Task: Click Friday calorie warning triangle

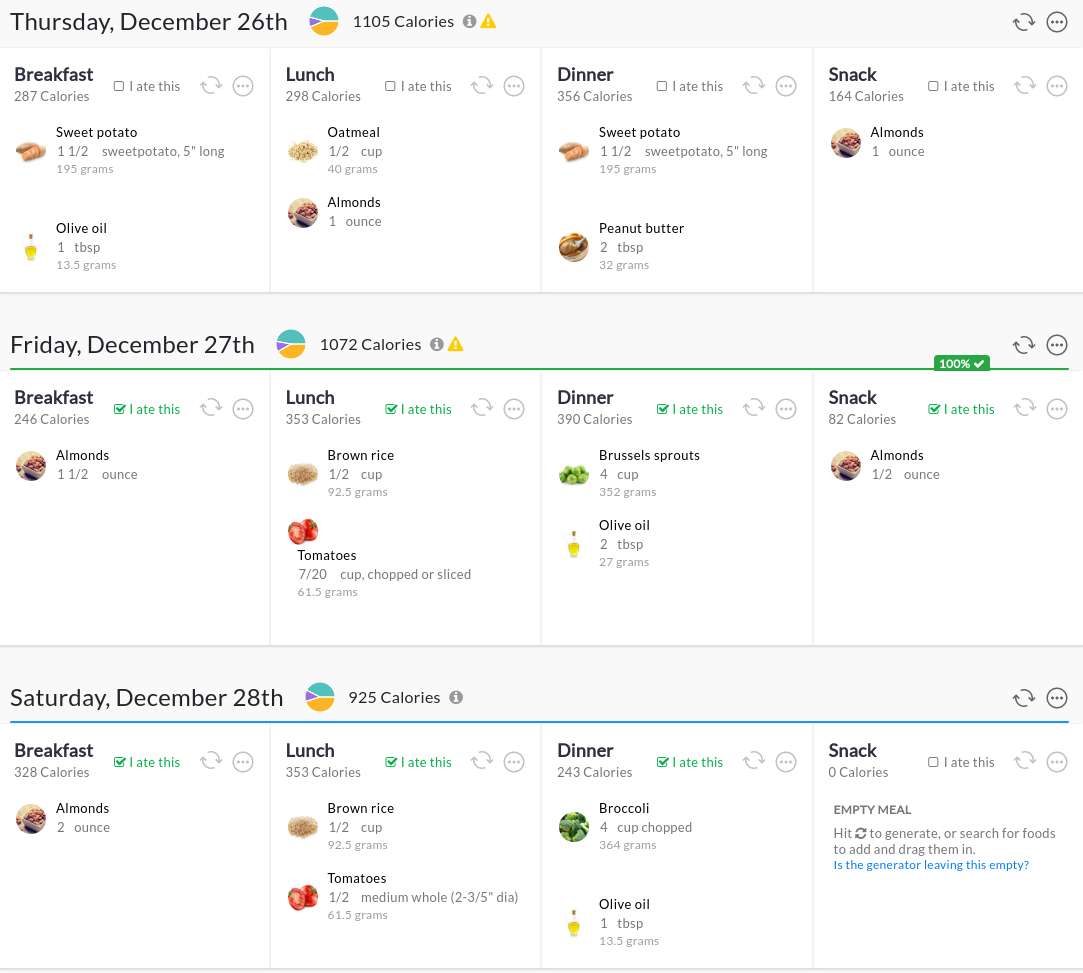Action: coord(455,344)
